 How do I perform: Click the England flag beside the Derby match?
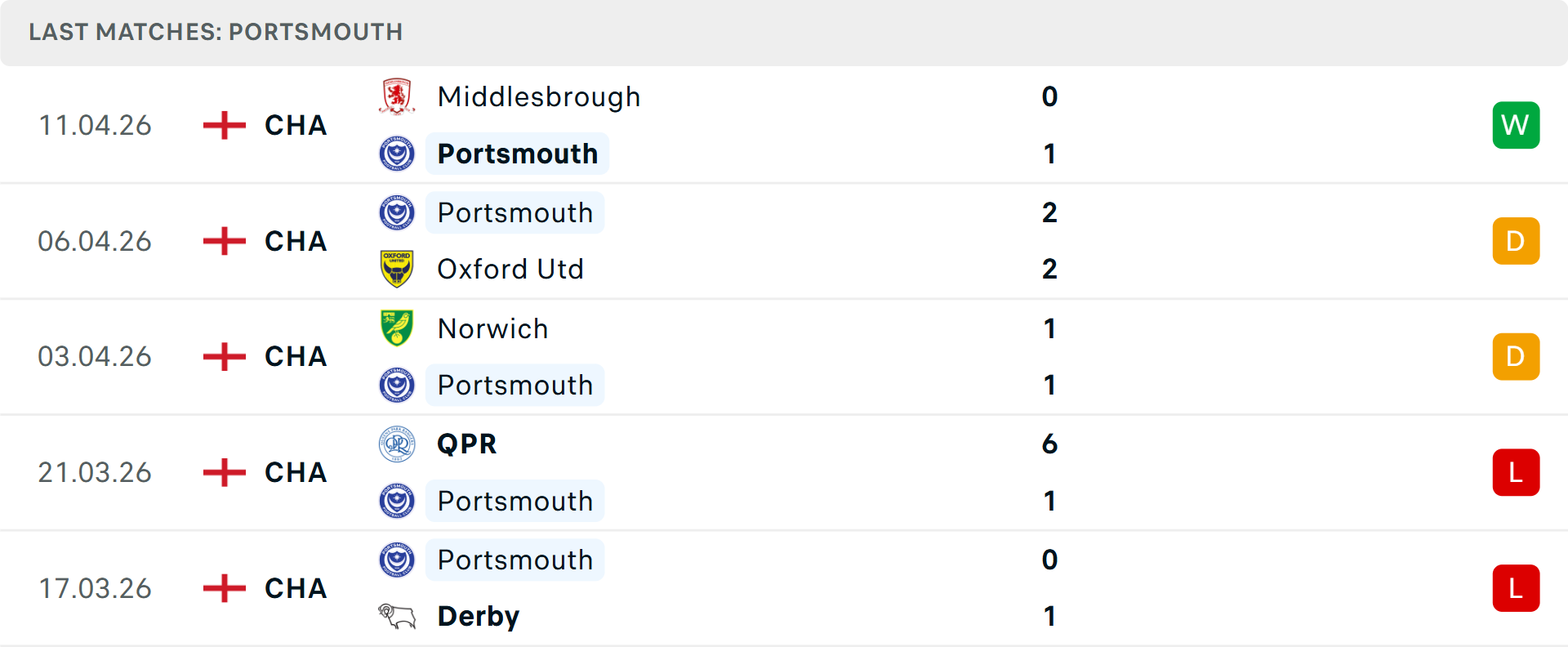click(222, 587)
